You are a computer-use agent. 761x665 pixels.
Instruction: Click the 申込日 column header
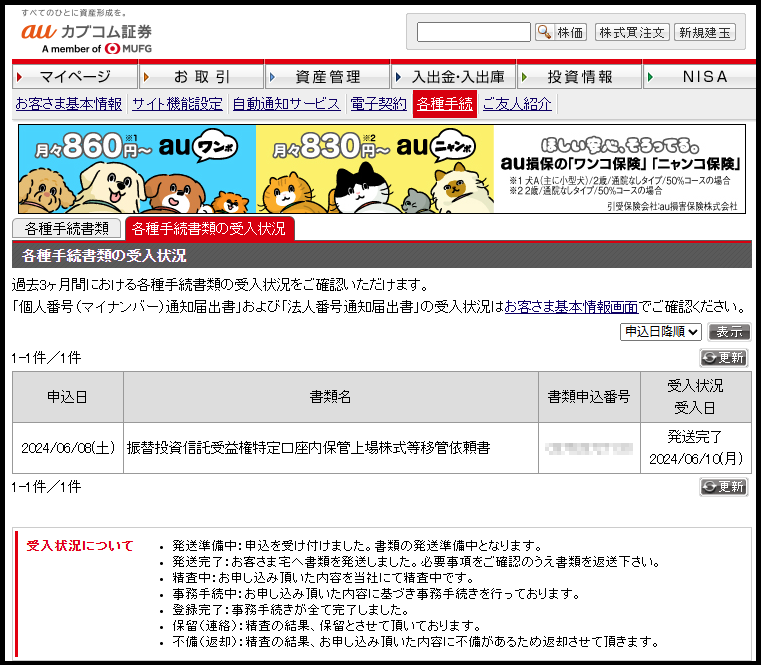click(x=67, y=397)
